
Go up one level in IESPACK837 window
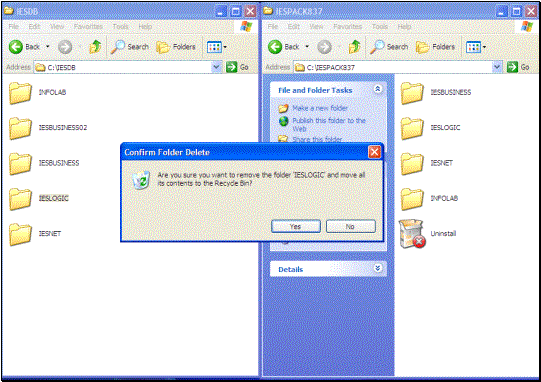[x=354, y=47]
